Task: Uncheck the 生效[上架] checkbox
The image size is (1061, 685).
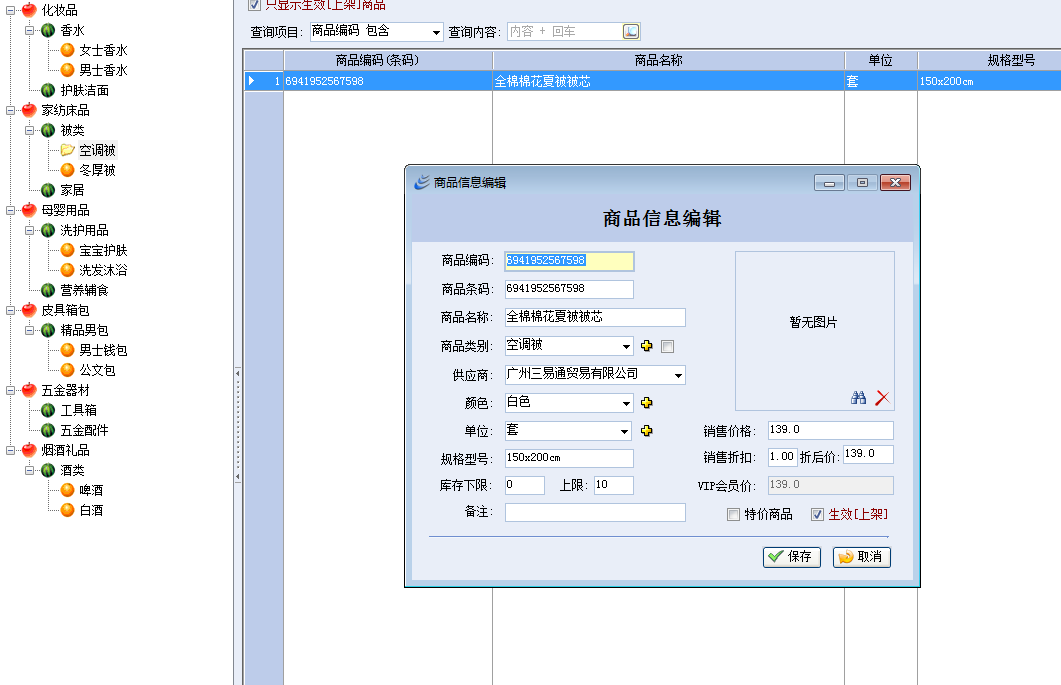Action: click(x=817, y=514)
